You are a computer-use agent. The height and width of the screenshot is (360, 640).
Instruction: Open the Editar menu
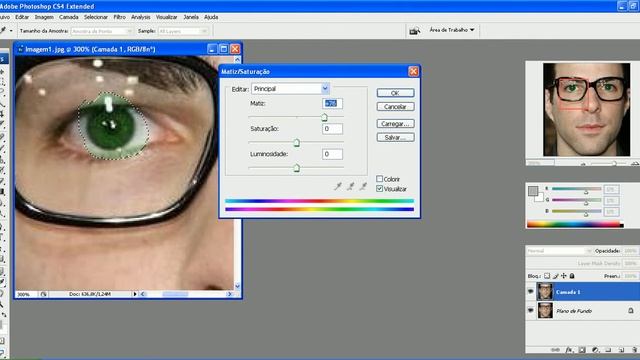(22, 17)
